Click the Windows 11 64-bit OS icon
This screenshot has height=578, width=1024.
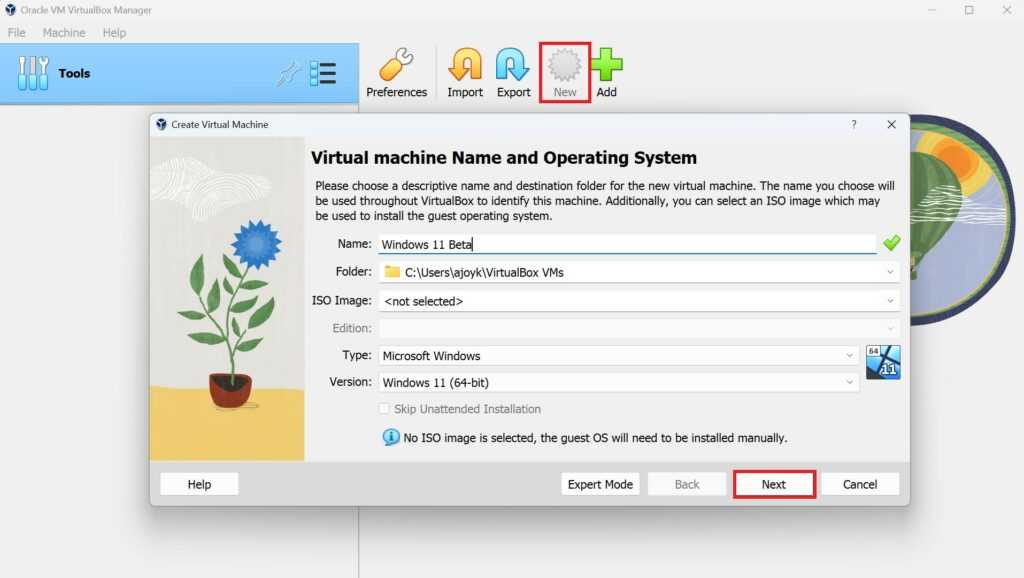(x=883, y=362)
